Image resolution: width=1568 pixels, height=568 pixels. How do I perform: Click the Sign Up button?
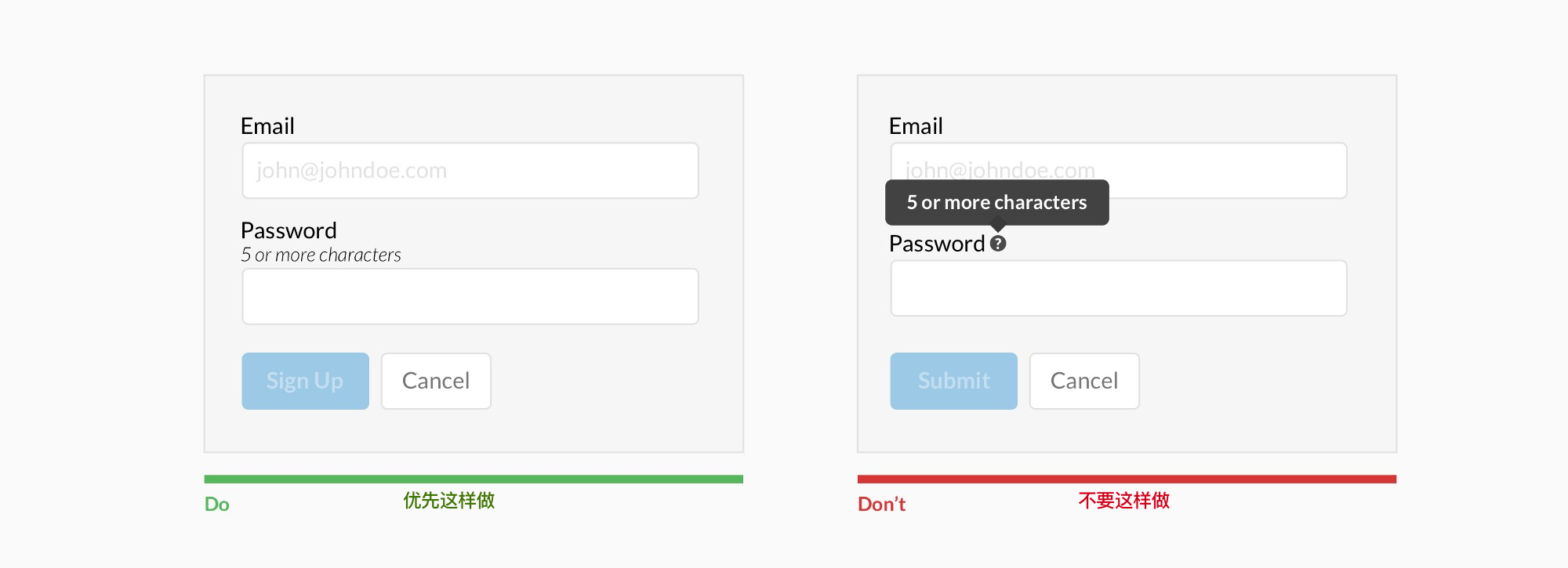tap(305, 381)
